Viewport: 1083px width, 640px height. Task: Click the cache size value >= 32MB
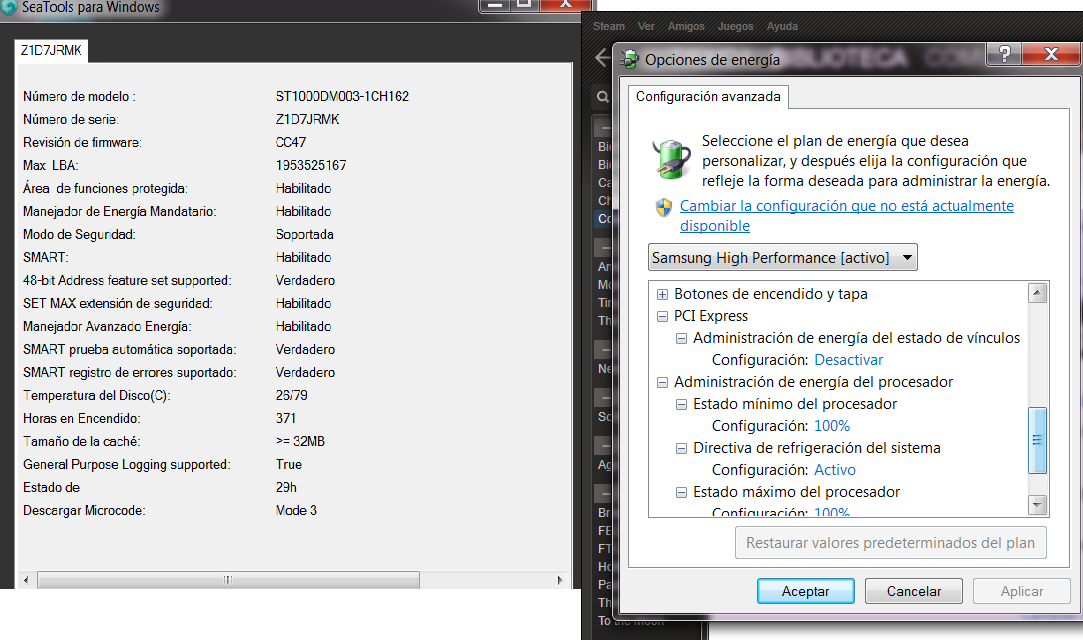(x=300, y=441)
